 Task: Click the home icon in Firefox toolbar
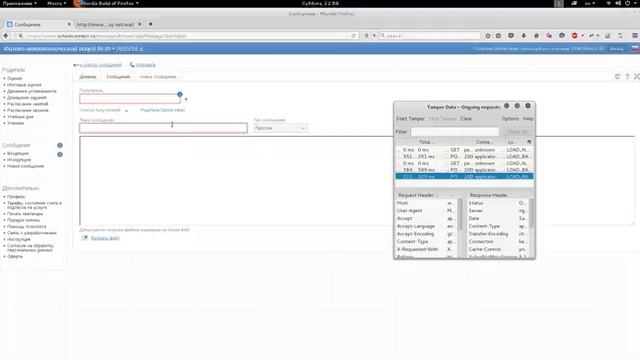coord(536,36)
